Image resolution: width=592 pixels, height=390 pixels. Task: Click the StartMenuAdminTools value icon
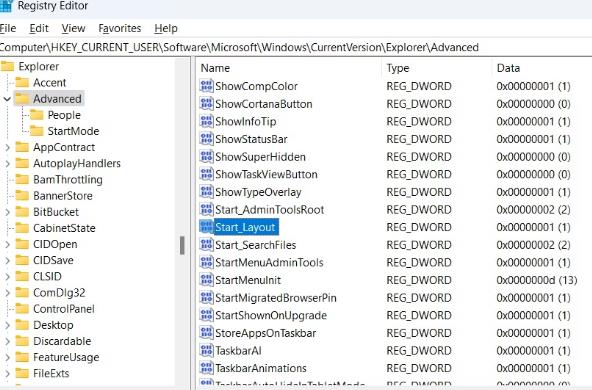(x=207, y=262)
